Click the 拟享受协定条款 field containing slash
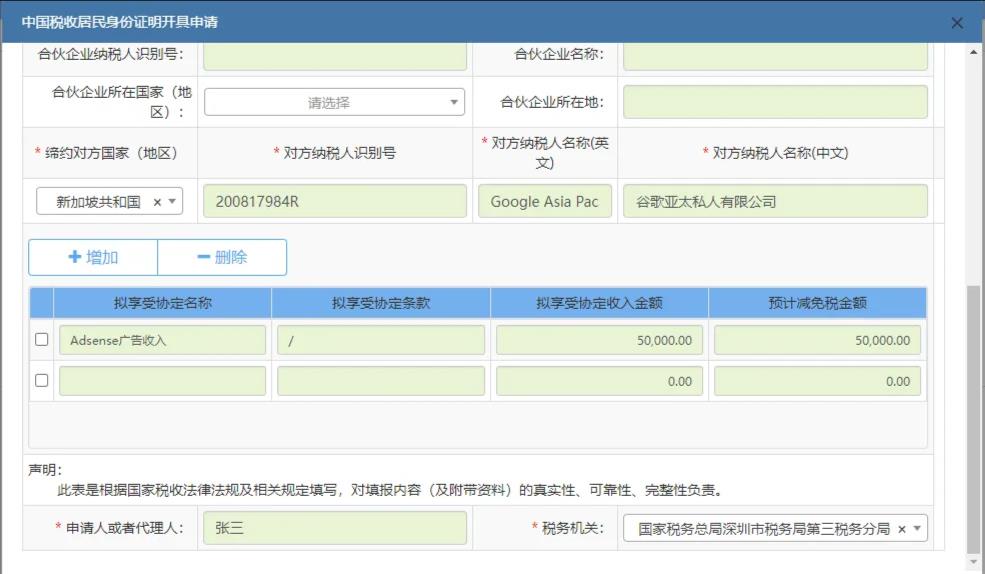 381,340
